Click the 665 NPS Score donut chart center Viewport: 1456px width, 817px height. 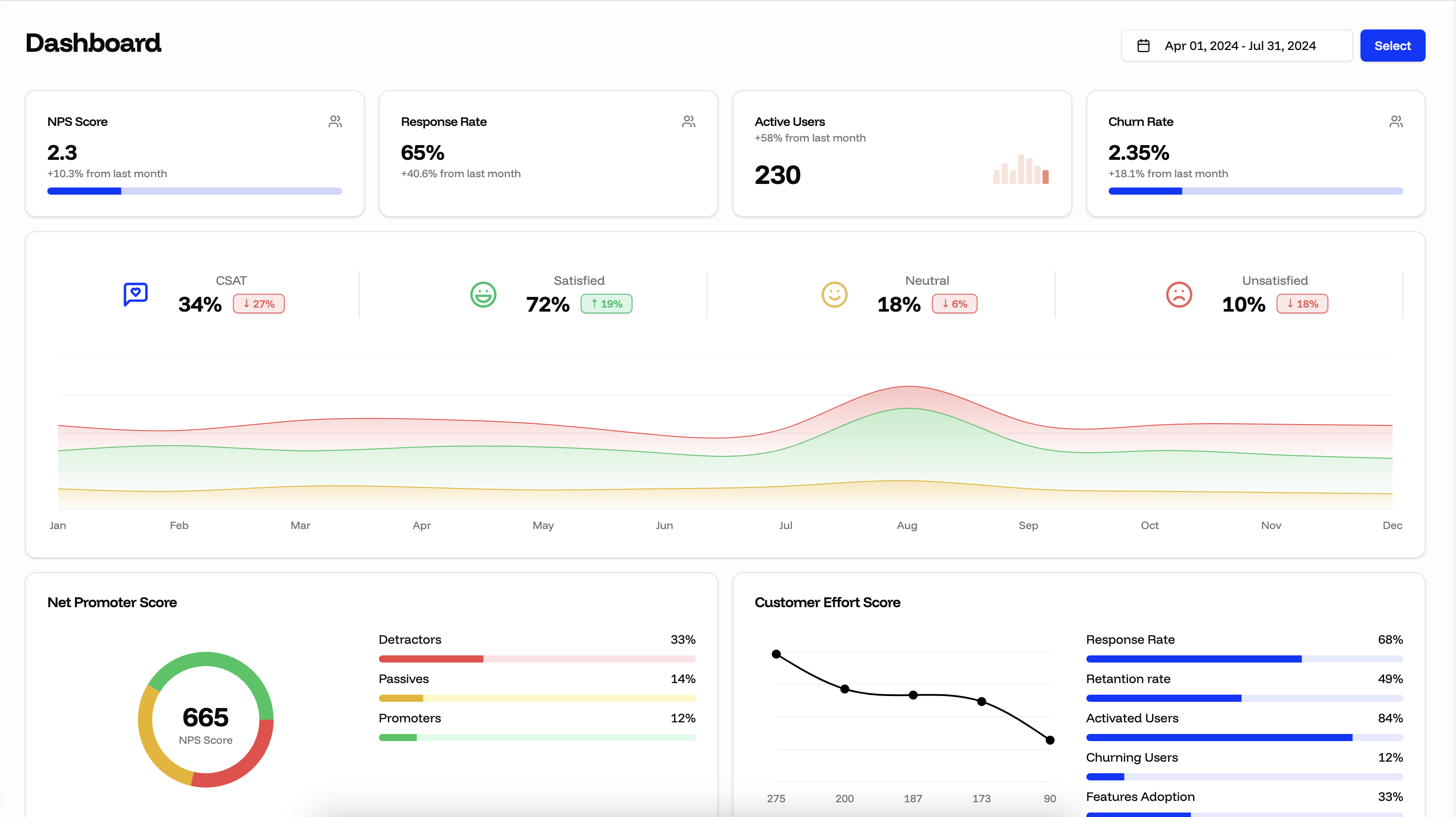[206, 719]
